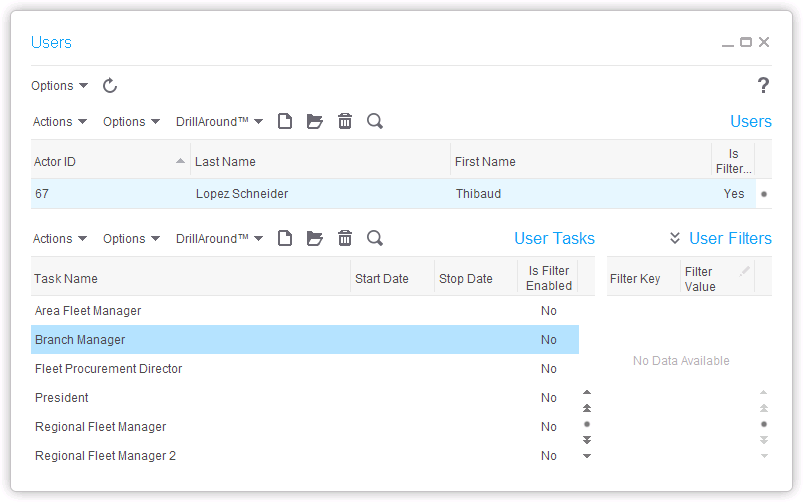Open Options menu in User Tasks toolbar
The width and height of the screenshot is (803, 502).
(x=131, y=239)
